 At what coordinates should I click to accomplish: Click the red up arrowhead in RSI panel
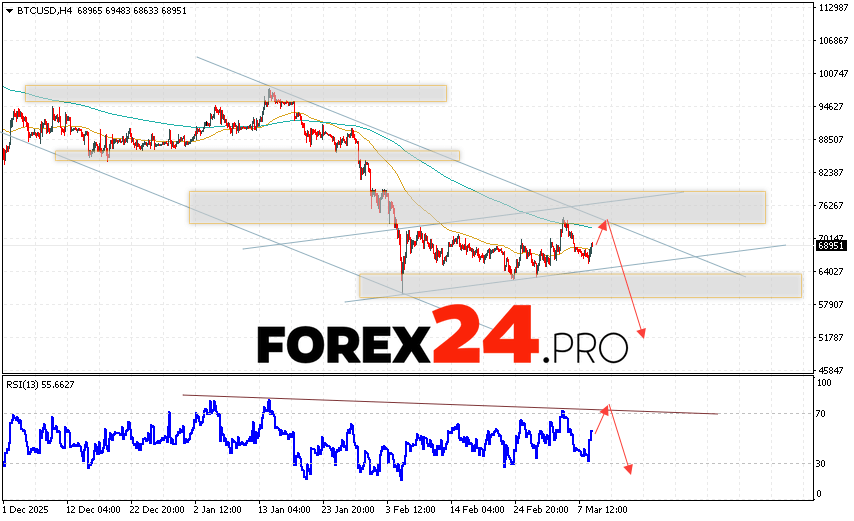[604, 409]
